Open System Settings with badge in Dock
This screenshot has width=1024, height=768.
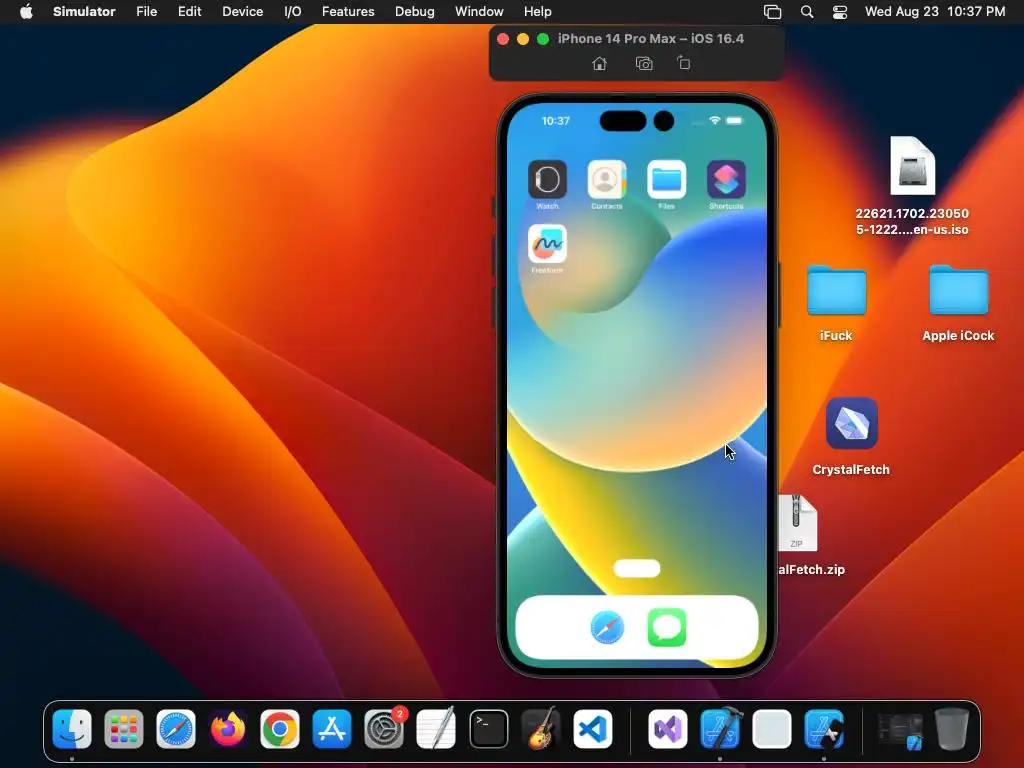pos(384,729)
